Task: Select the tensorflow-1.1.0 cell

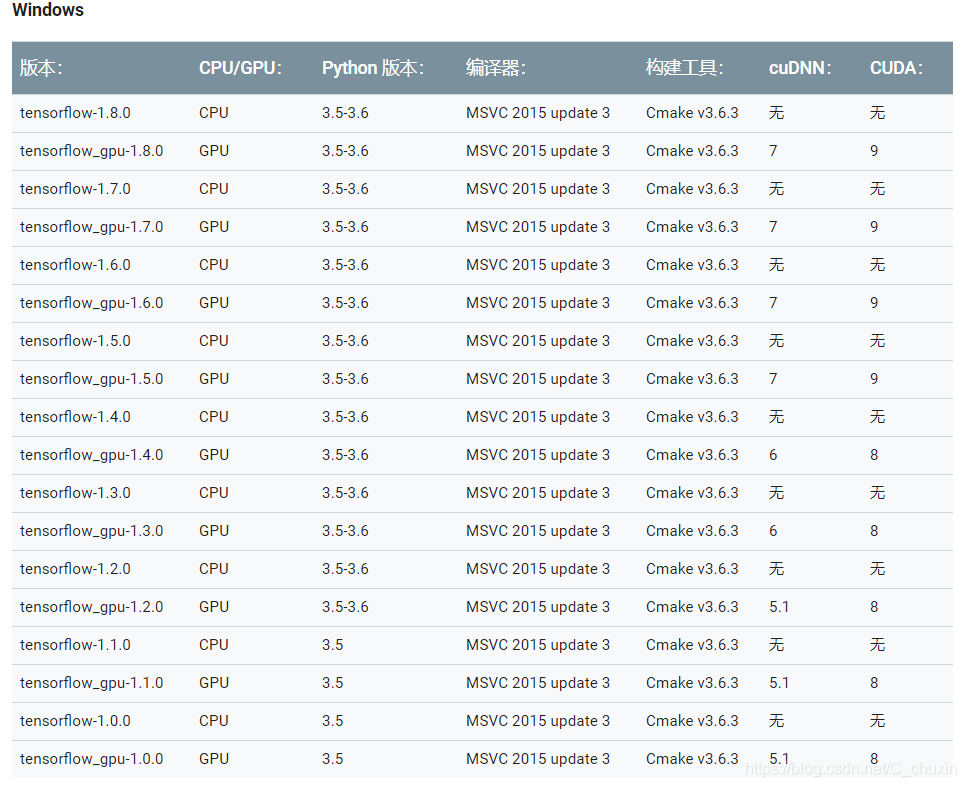Action: [x=75, y=645]
